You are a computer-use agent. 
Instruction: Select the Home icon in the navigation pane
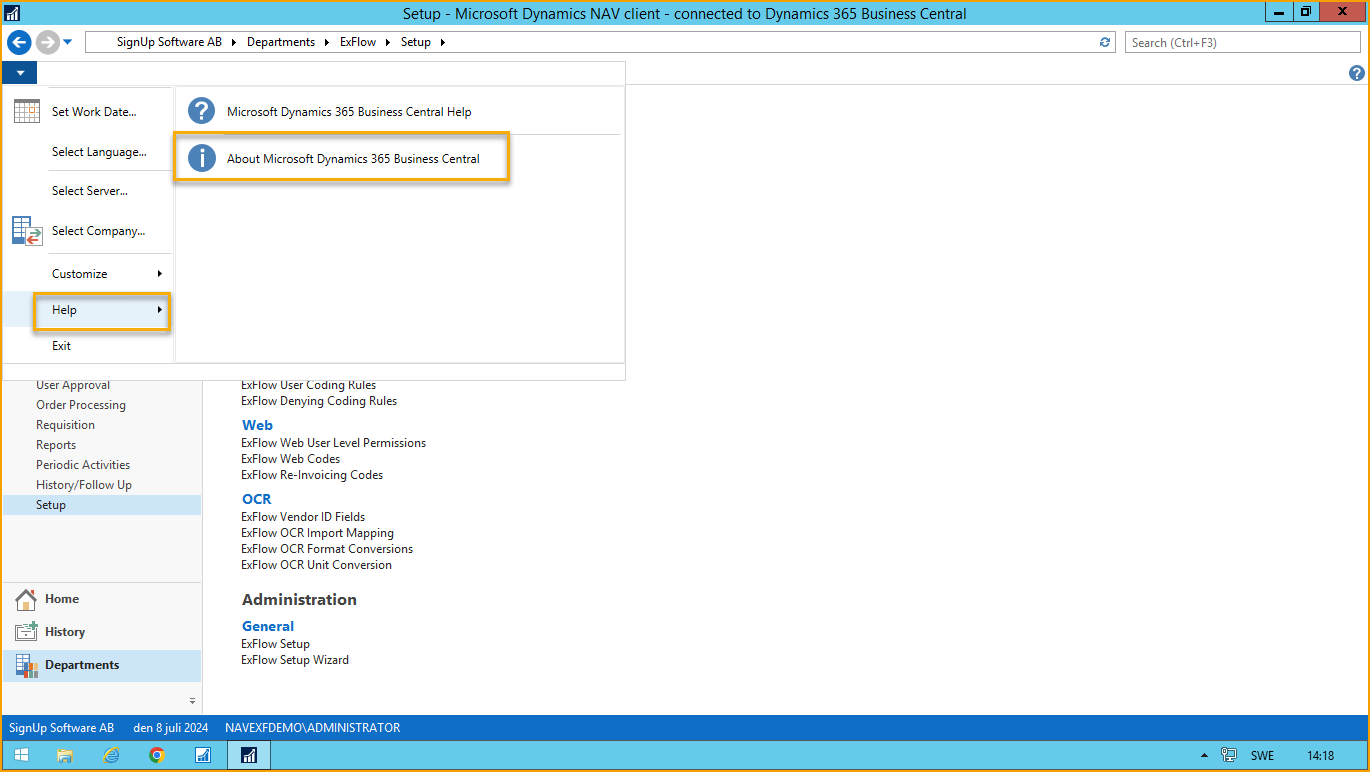pyautogui.click(x=25, y=598)
